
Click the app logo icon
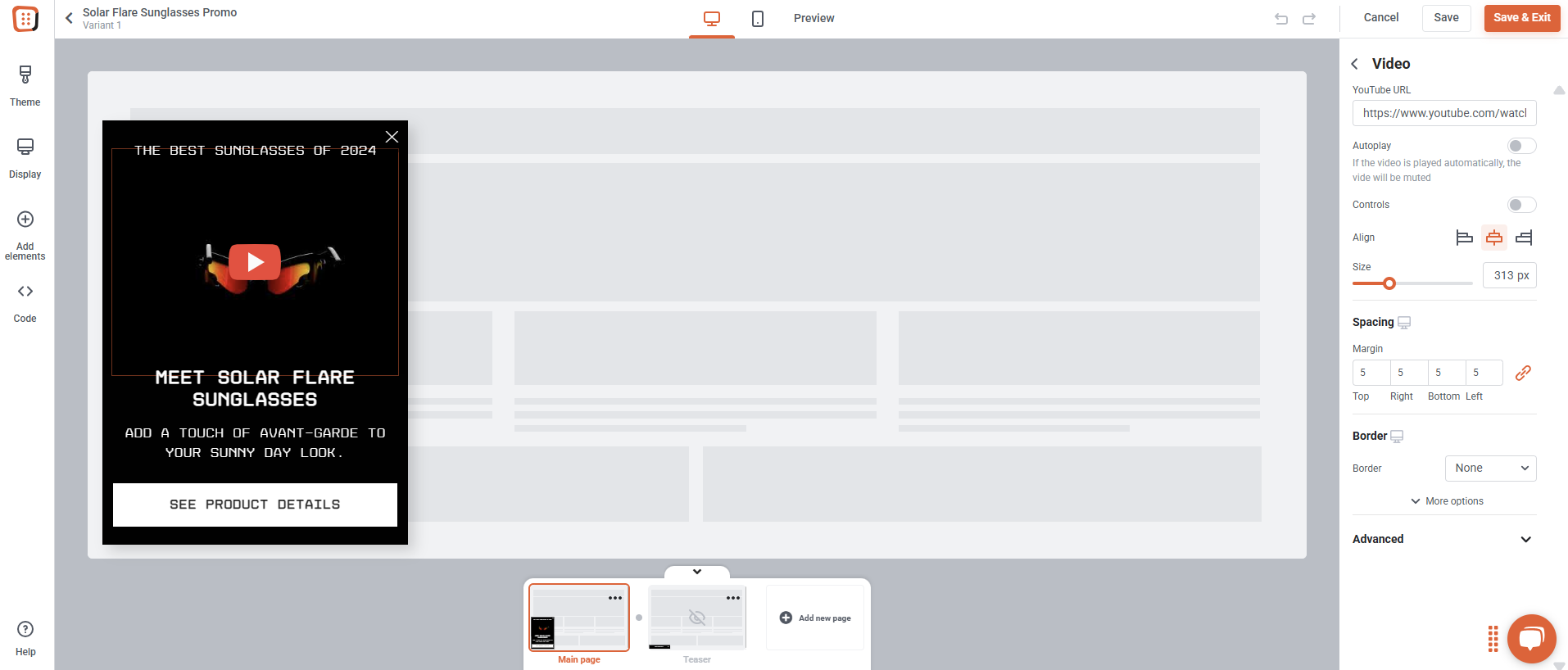[26, 19]
